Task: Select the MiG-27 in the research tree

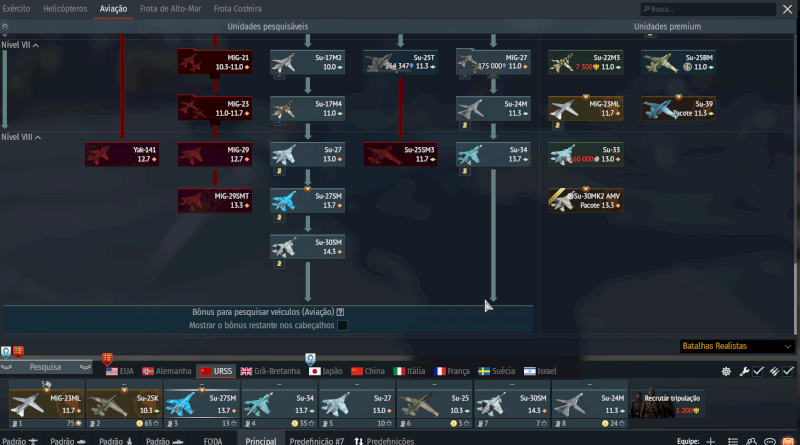Action: 493,62
